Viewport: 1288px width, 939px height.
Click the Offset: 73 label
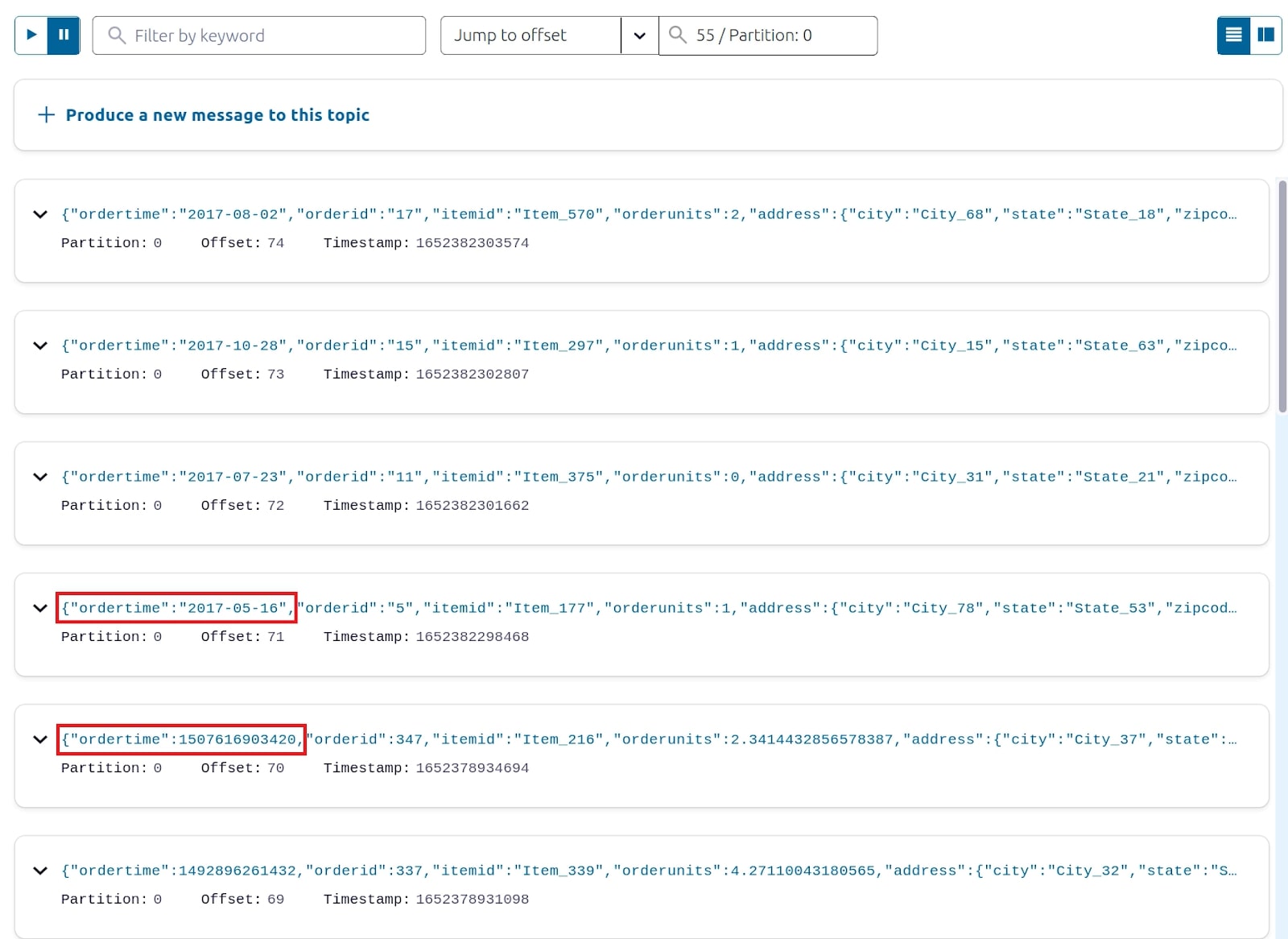[x=242, y=374]
